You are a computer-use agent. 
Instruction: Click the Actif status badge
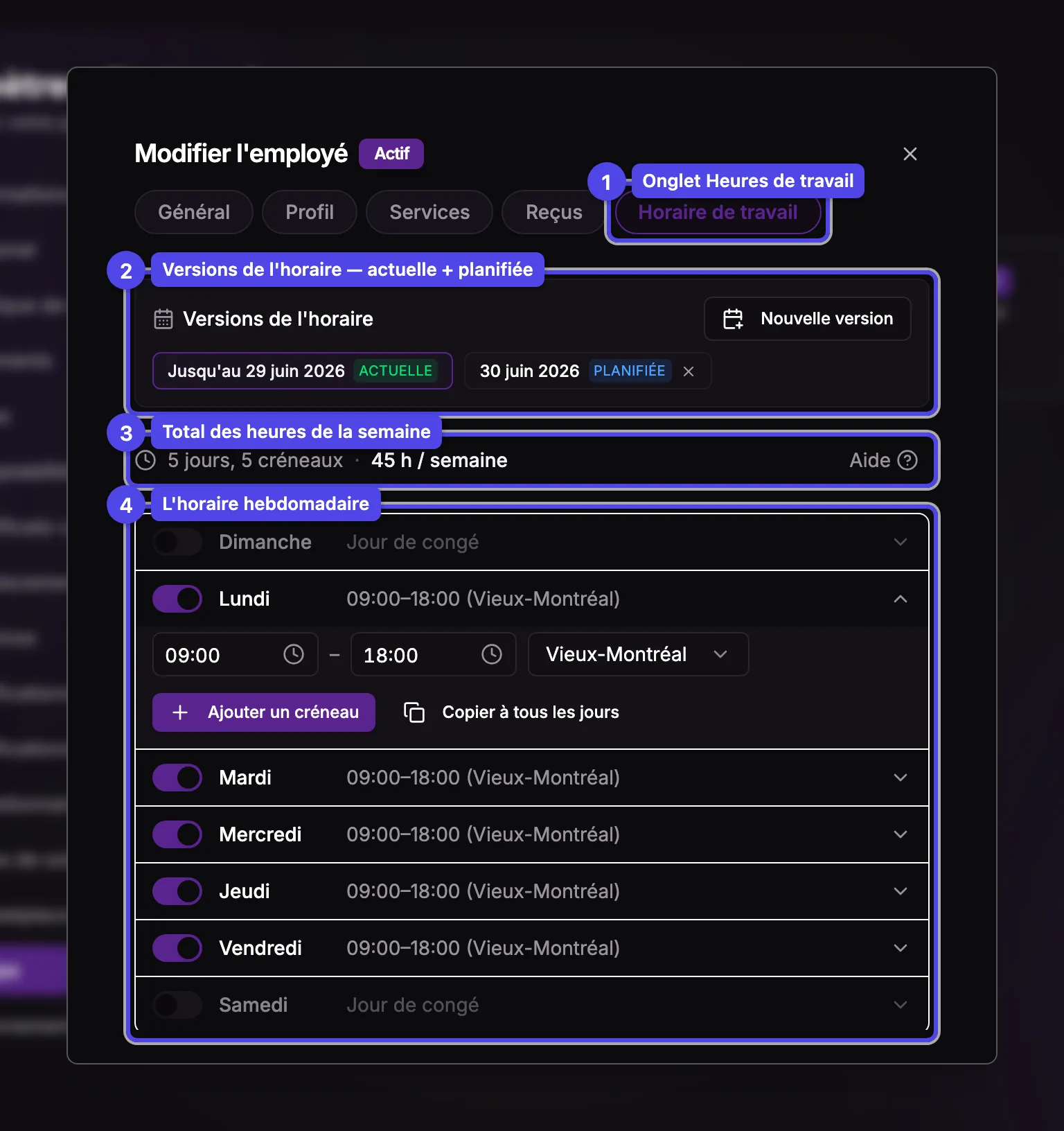pyautogui.click(x=391, y=154)
